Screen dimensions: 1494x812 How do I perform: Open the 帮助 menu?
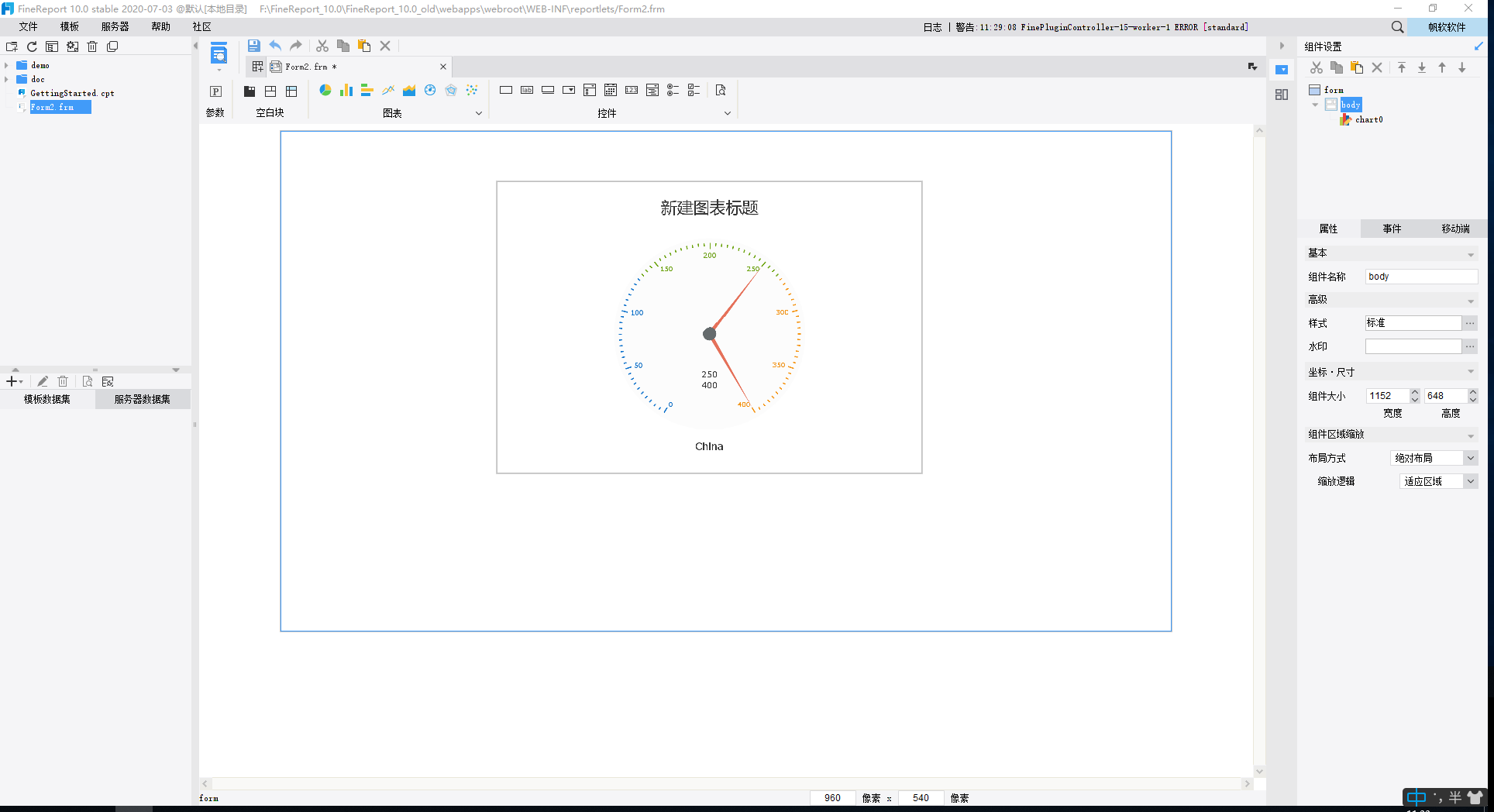point(161,26)
